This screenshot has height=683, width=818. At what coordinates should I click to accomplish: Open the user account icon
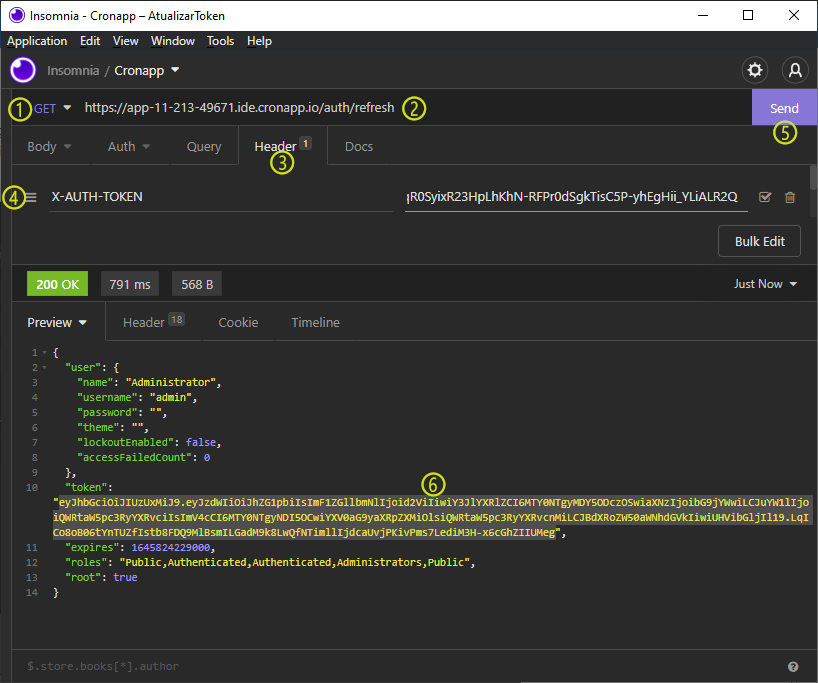[x=795, y=70]
